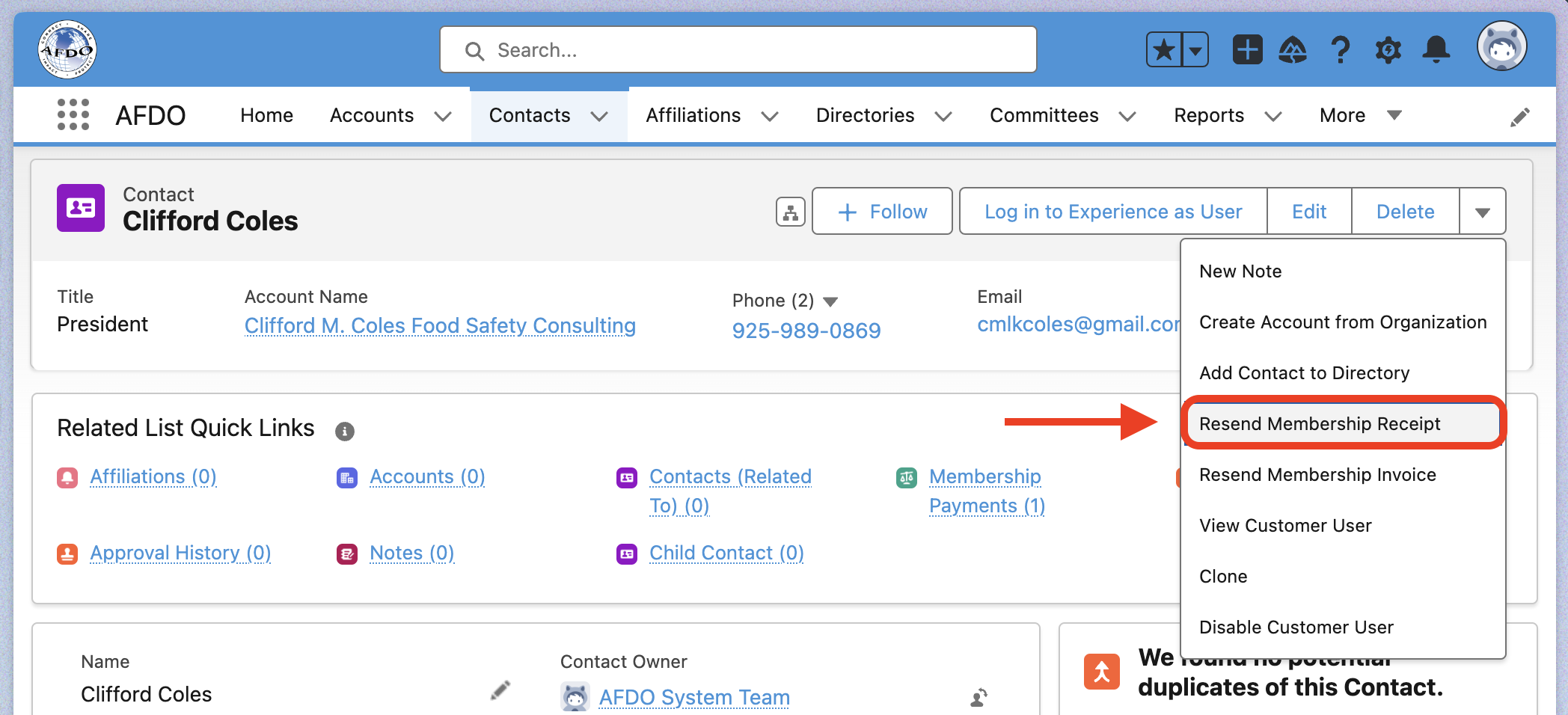View the contact hierarchy icon
Viewport: 1568px width, 715px height.
pos(791,212)
